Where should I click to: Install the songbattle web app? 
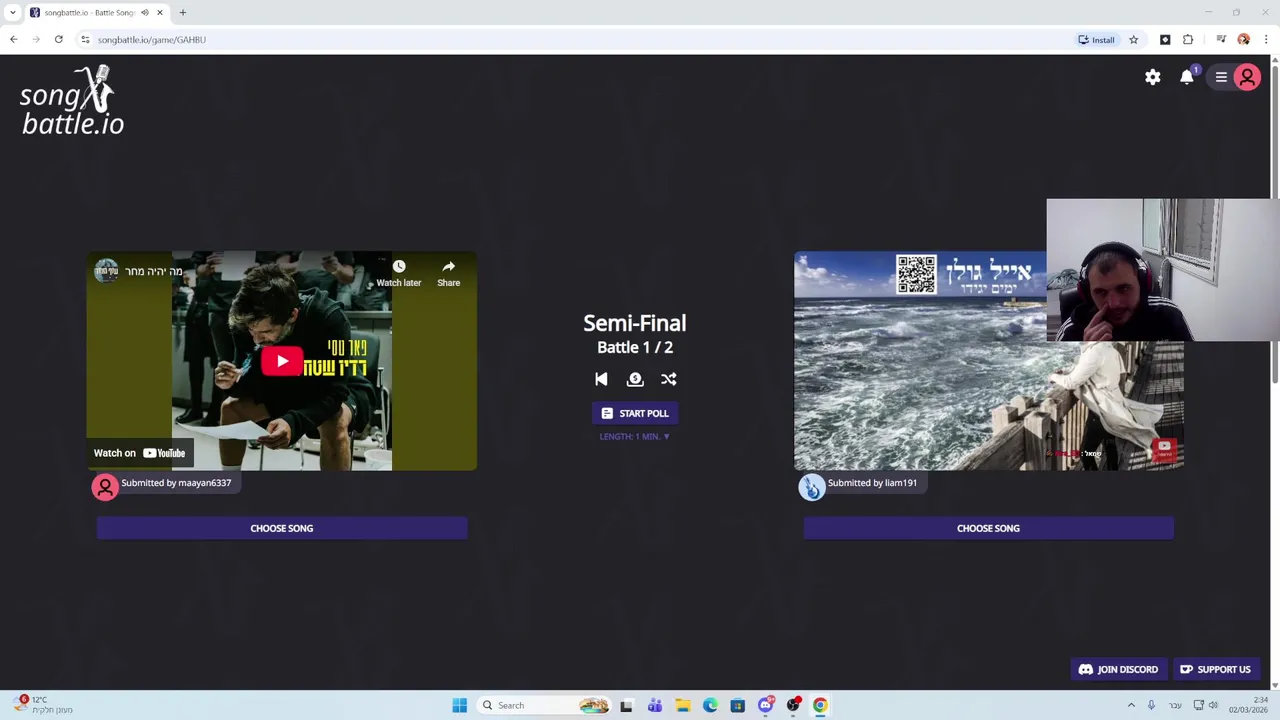1096,40
